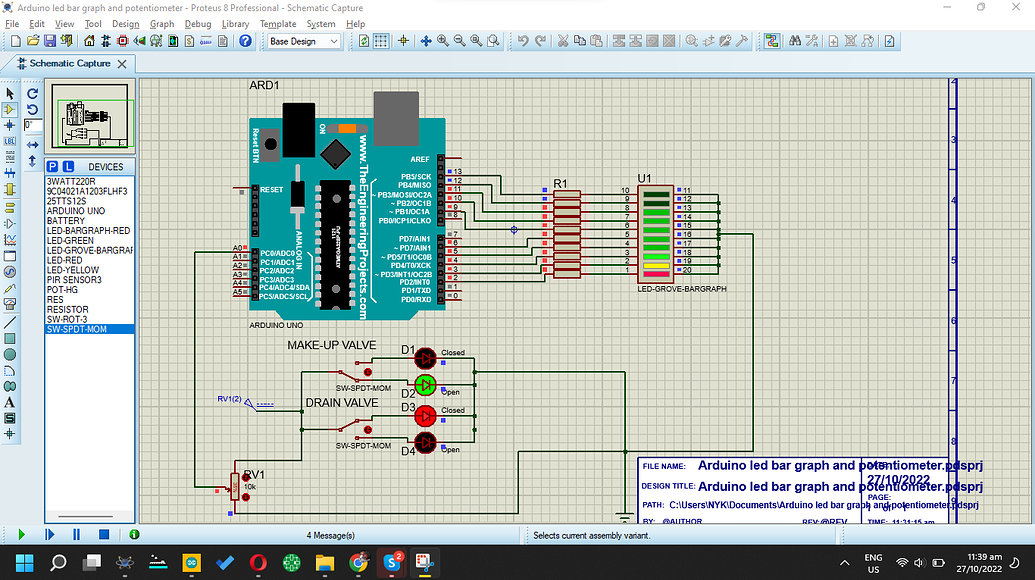
Task: Flip the part vertically with the Y-mirror arrow
Action: pos(32,160)
